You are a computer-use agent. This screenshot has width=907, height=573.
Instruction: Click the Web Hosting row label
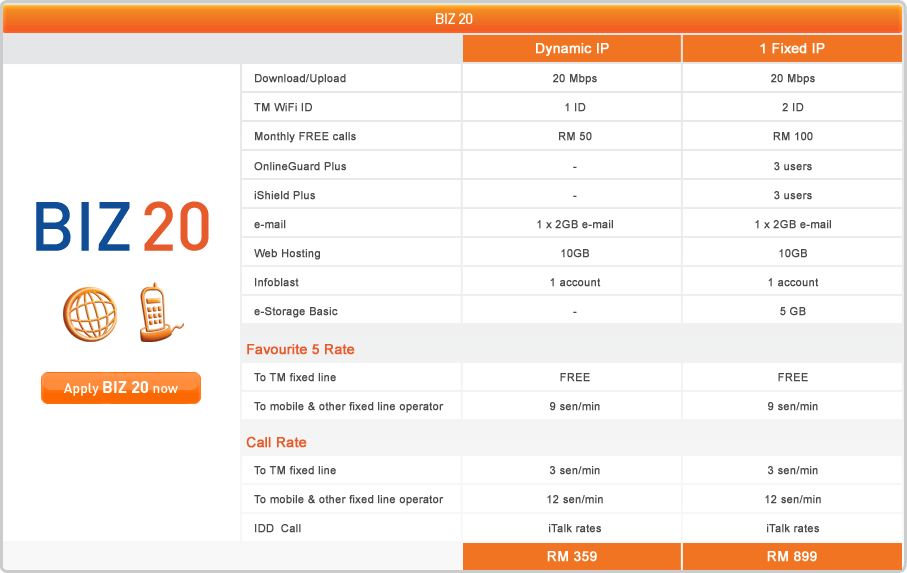click(287, 253)
